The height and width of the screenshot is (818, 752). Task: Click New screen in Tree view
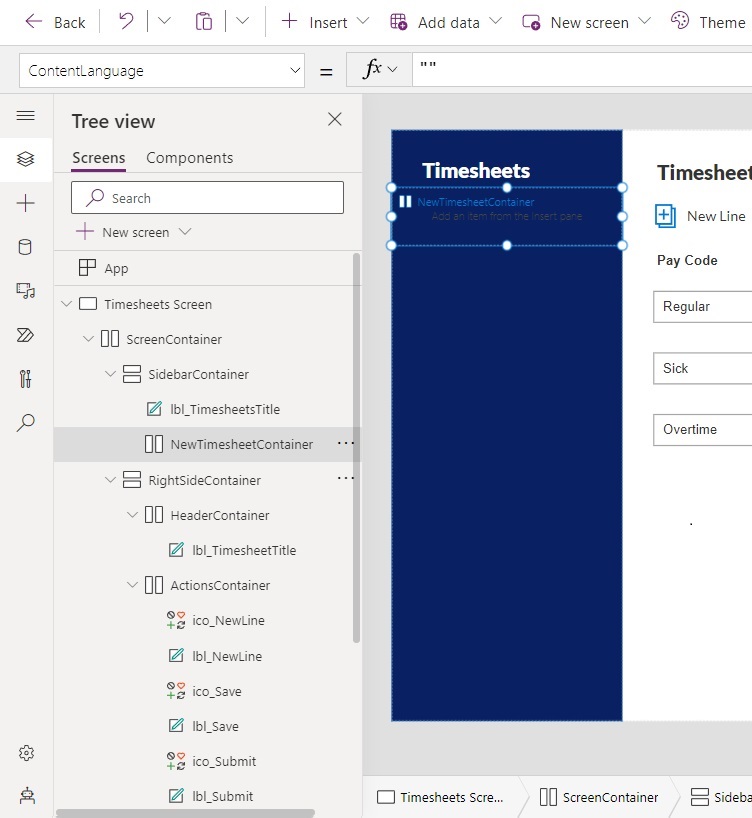tap(135, 232)
